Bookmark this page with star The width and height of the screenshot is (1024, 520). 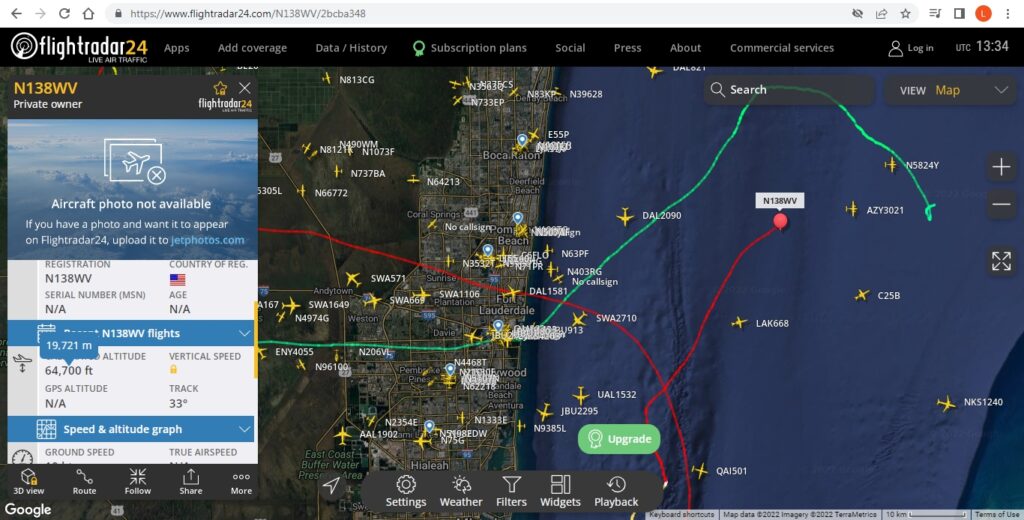click(x=905, y=13)
